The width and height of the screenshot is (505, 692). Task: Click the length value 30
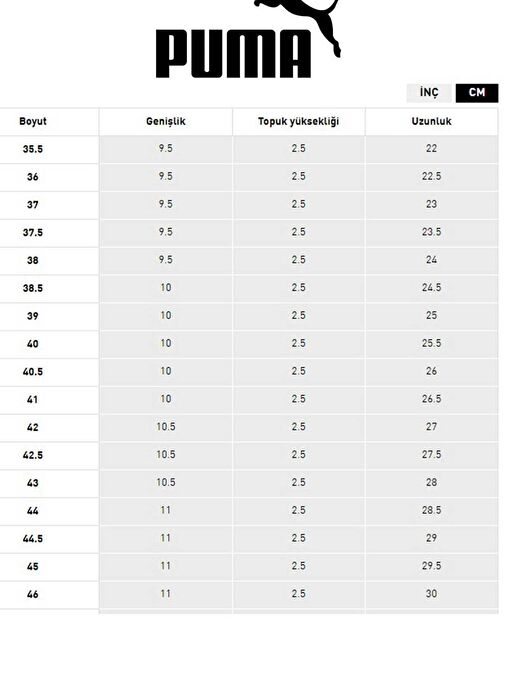[431, 593]
